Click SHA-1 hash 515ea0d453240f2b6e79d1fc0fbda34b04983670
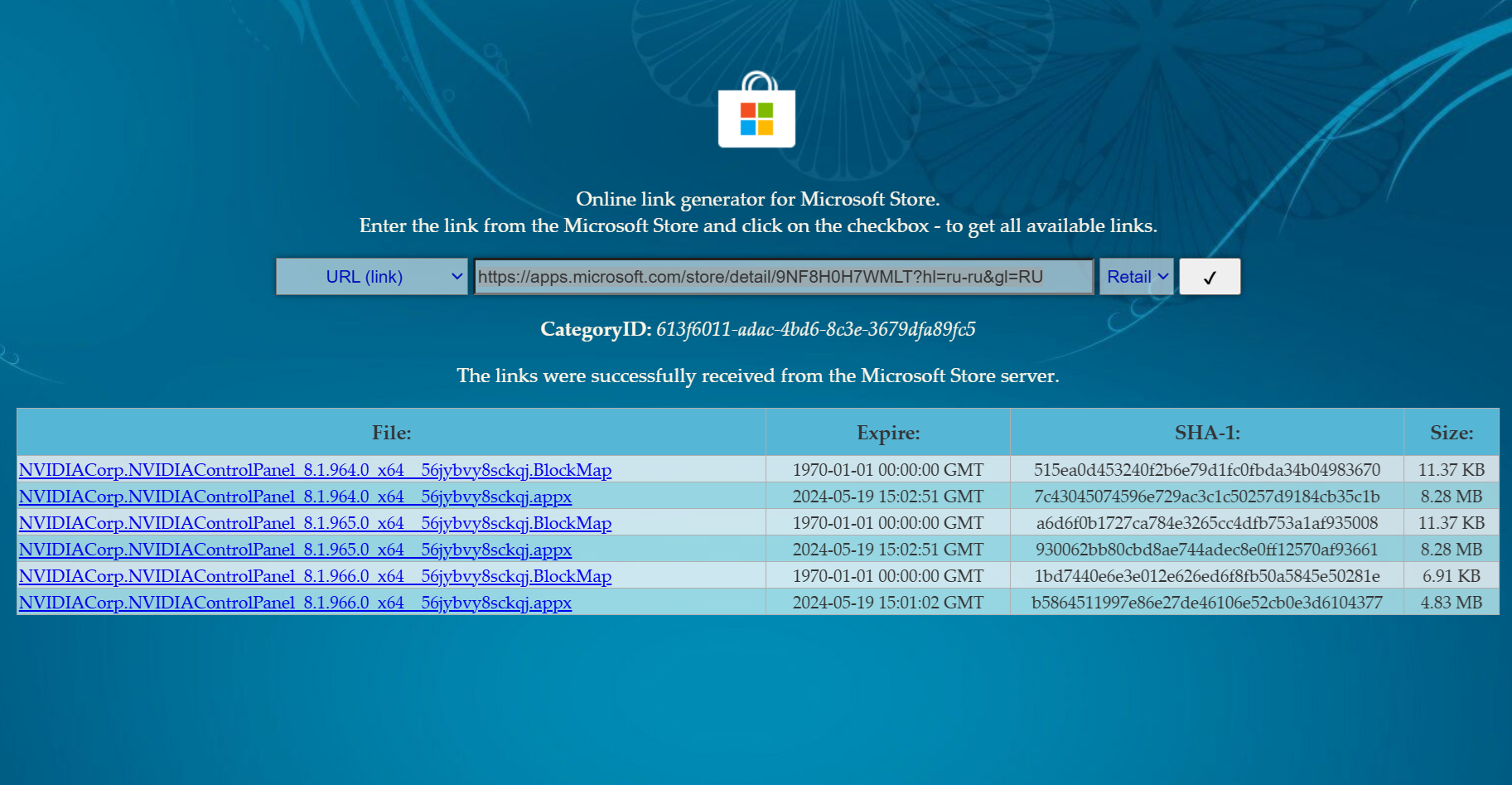The width and height of the screenshot is (1512, 785). (1207, 470)
